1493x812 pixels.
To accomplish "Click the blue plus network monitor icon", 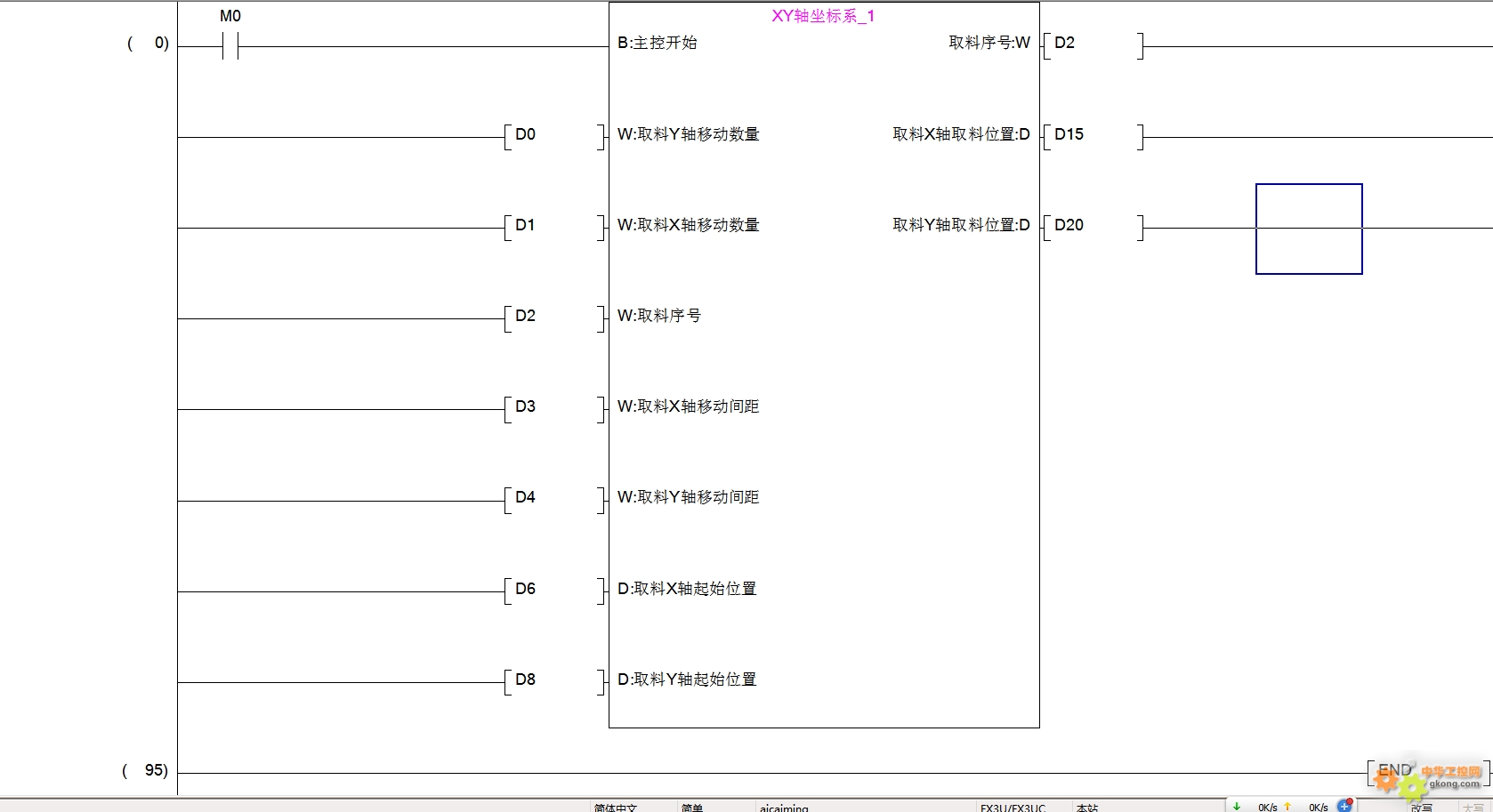I will point(1345,806).
